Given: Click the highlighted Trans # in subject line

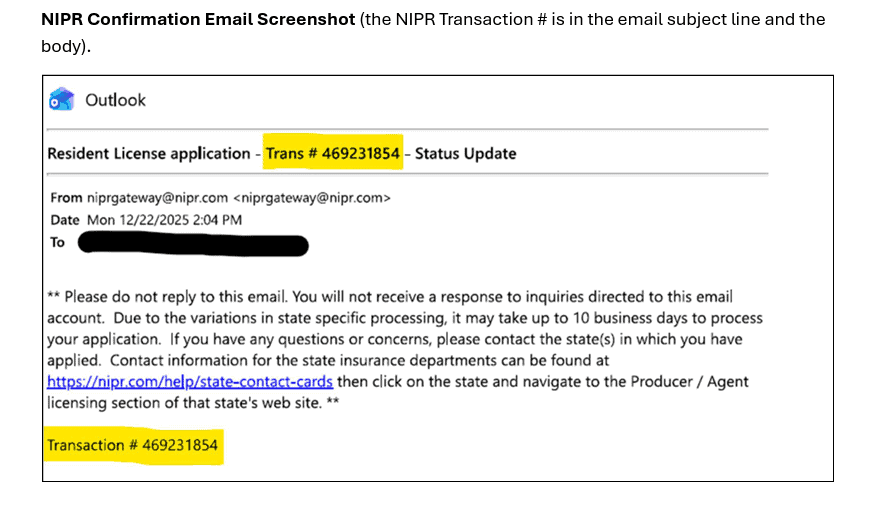Looking at the screenshot, I should point(333,153).
